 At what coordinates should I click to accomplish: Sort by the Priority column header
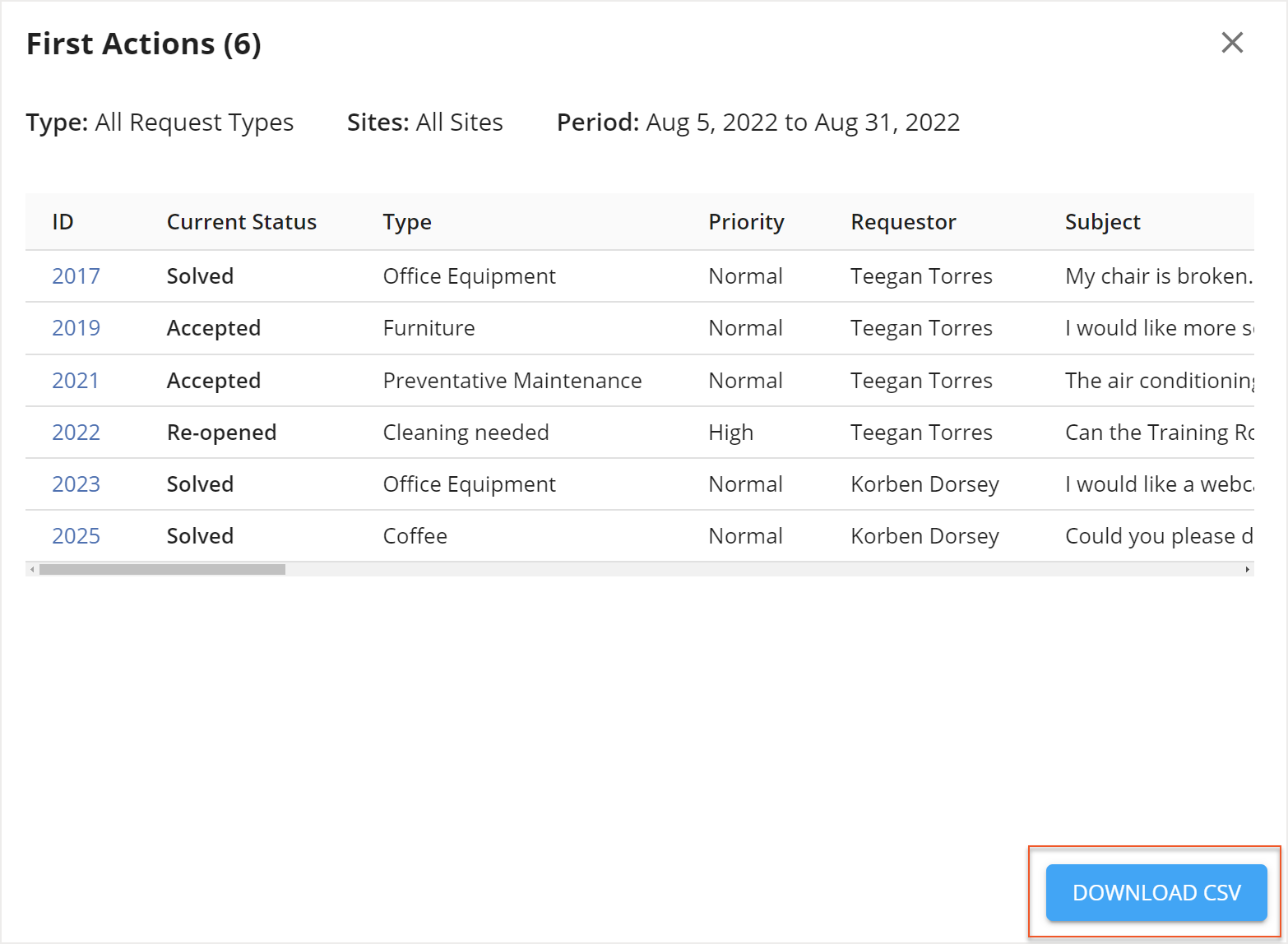point(746,221)
